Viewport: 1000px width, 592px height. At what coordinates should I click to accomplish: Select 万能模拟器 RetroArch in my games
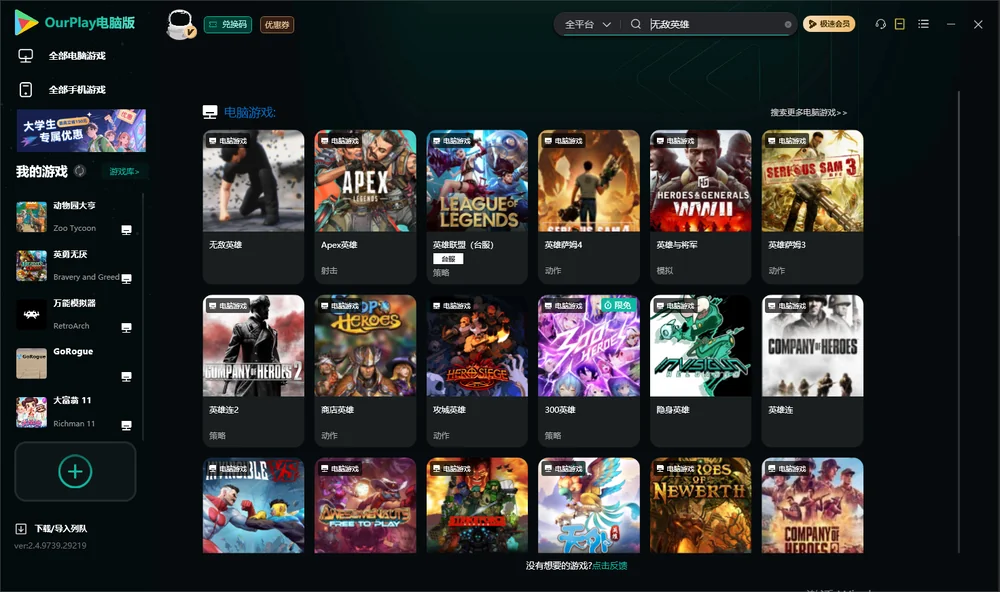tap(75, 314)
